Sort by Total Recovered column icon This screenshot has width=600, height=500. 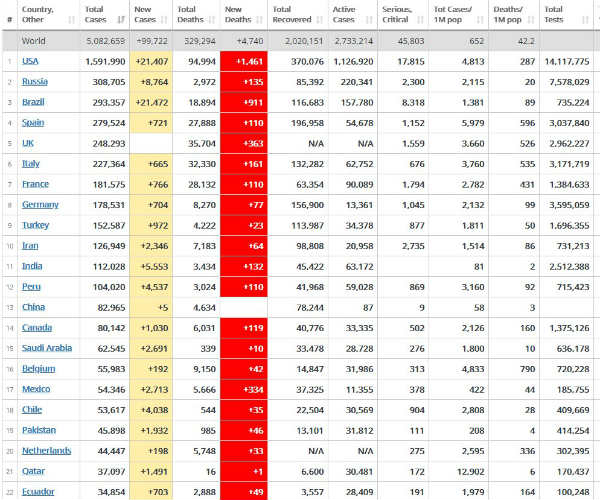320,20
